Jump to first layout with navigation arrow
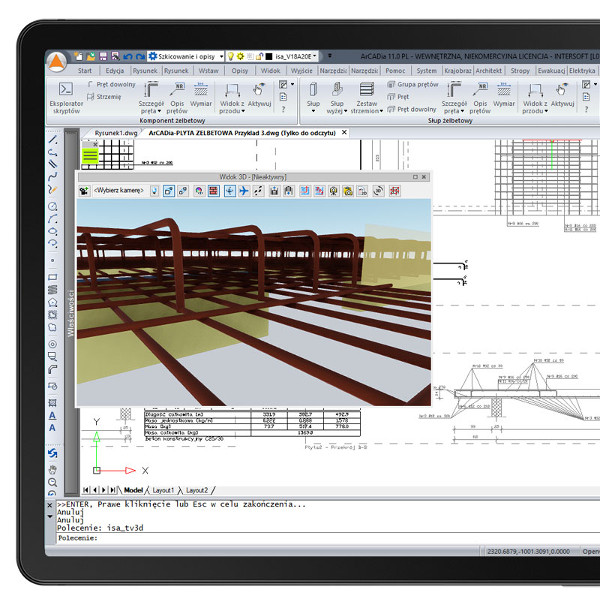The width and height of the screenshot is (600, 605). tap(86, 490)
